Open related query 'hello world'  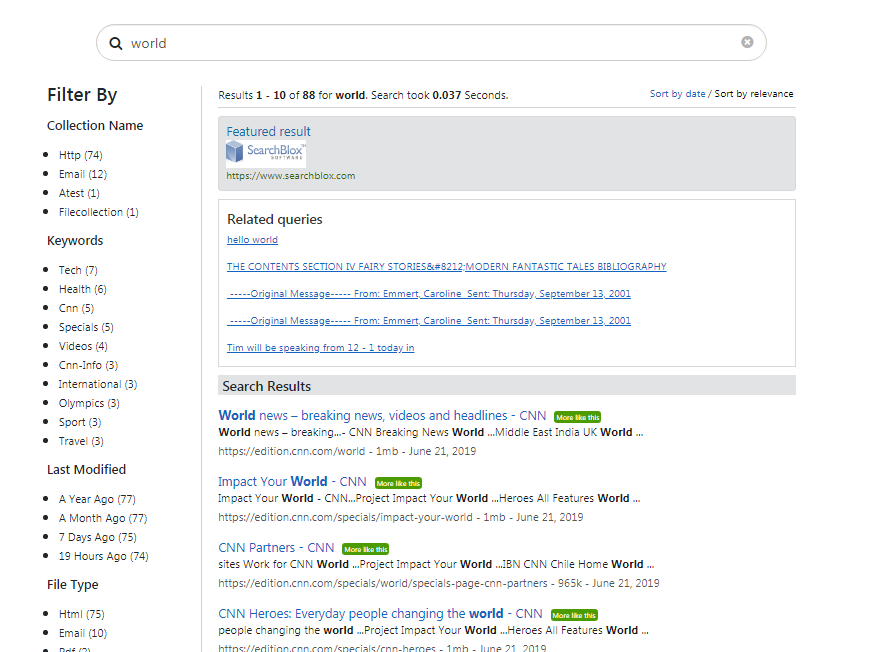click(252, 240)
